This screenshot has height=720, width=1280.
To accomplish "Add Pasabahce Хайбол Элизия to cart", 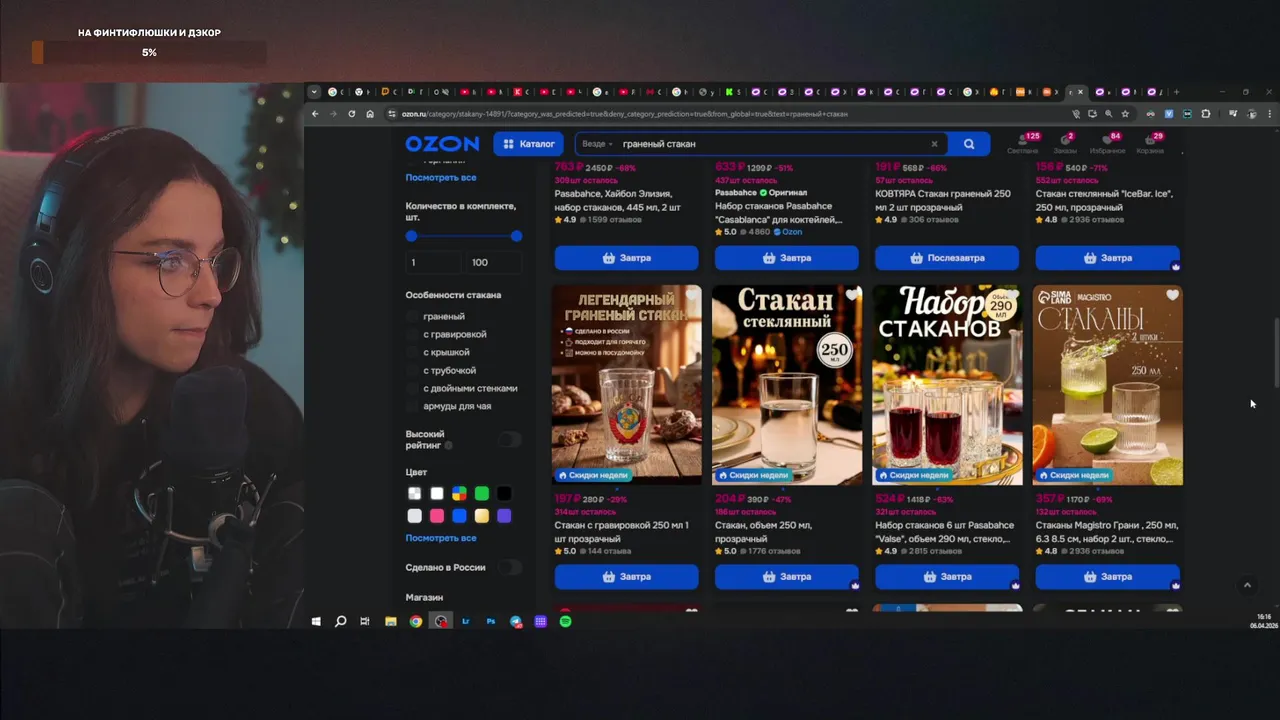I will tap(627, 258).
